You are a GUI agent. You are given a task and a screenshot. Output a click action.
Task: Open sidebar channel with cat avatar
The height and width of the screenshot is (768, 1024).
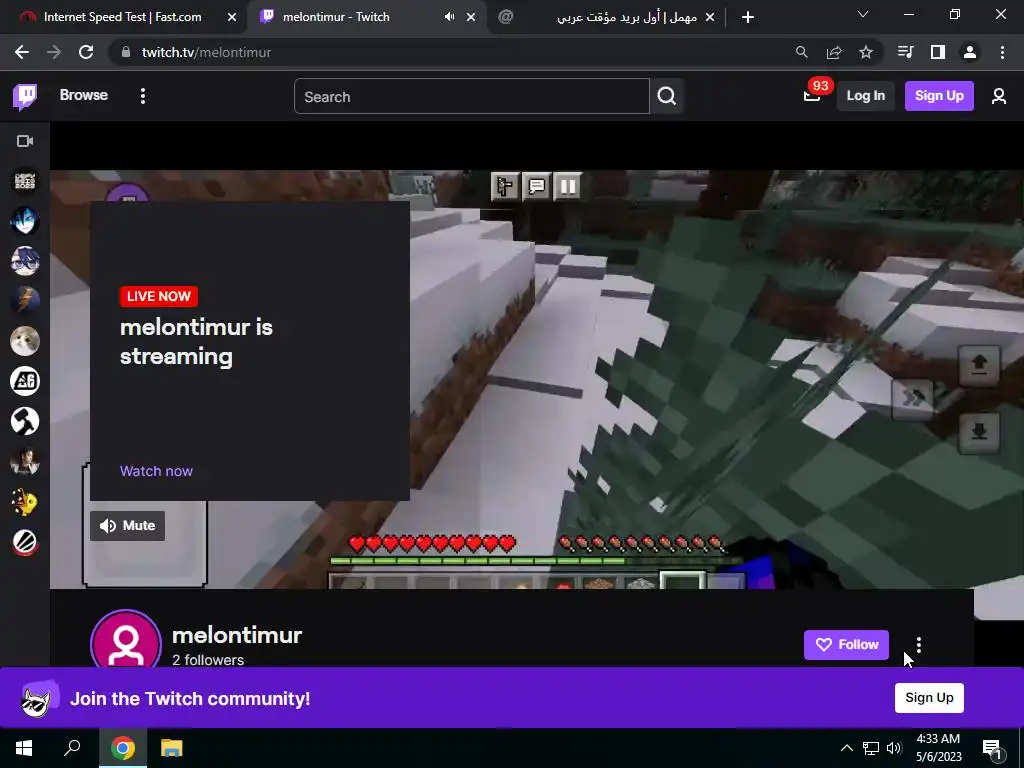pos(25,341)
